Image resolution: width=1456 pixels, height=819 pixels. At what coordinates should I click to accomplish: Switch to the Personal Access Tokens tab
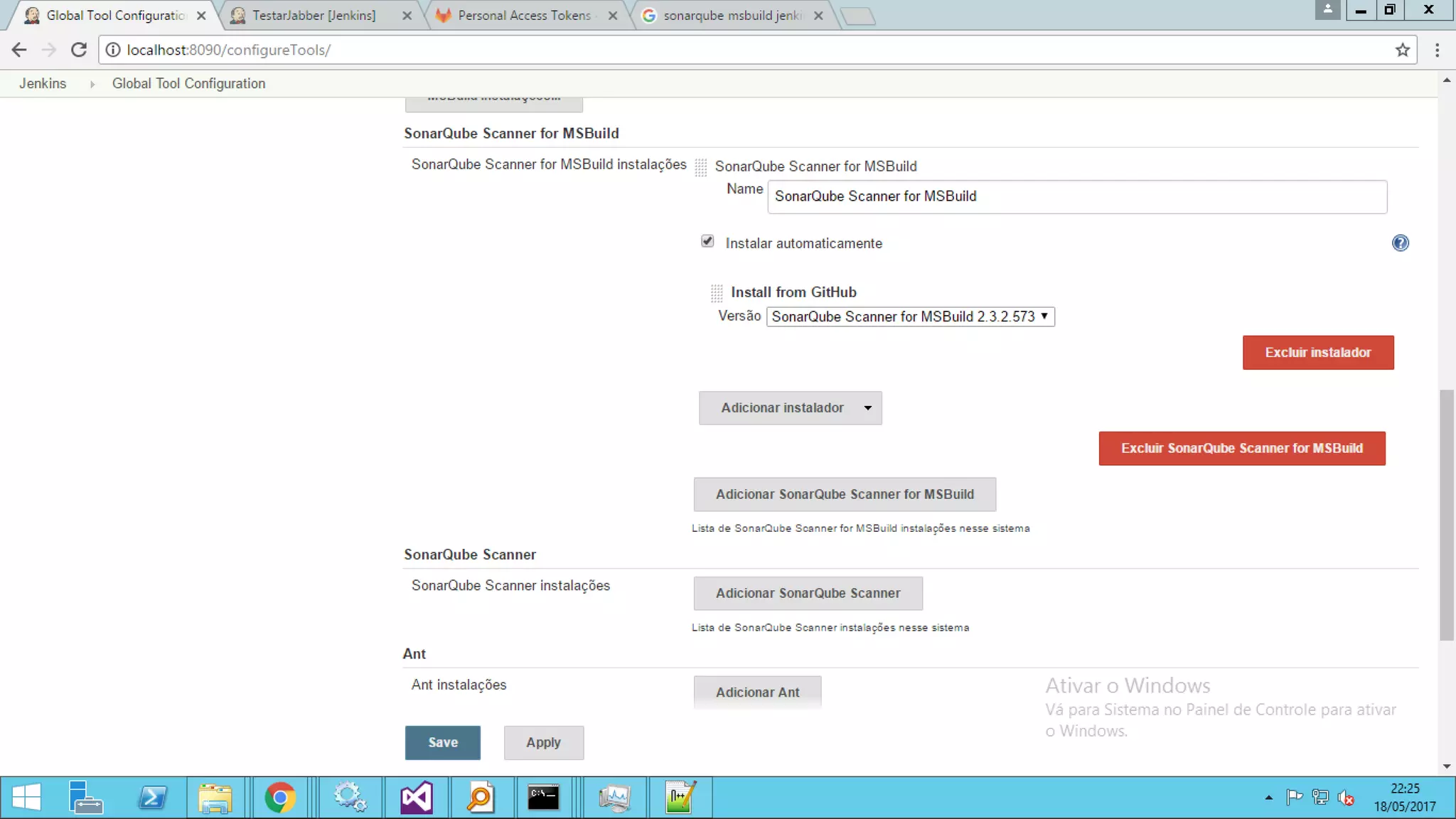pyautogui.click(x=524, y=15)
